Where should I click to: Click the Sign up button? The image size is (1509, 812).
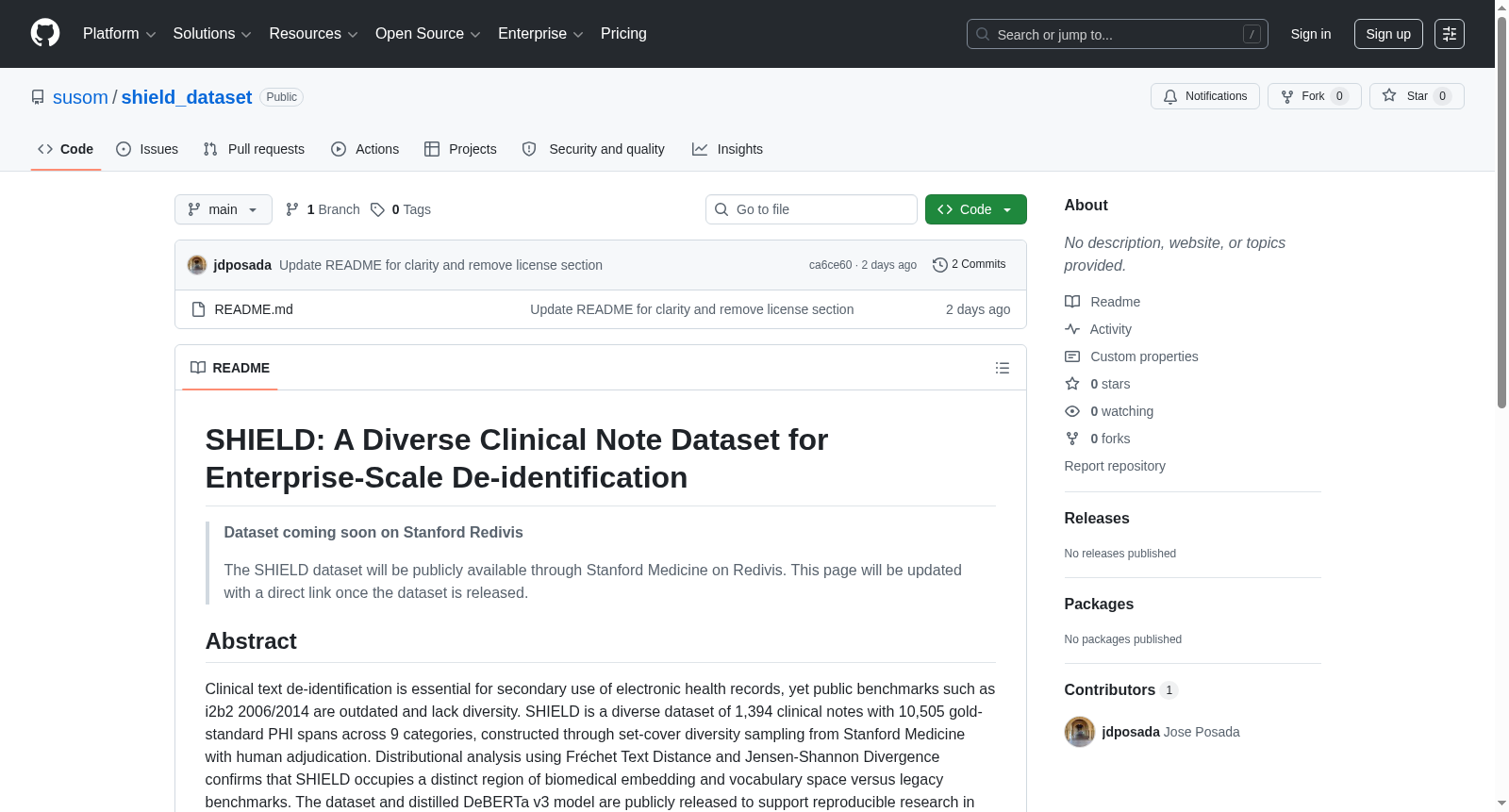pyautogui.click(x=1388, y=34)
